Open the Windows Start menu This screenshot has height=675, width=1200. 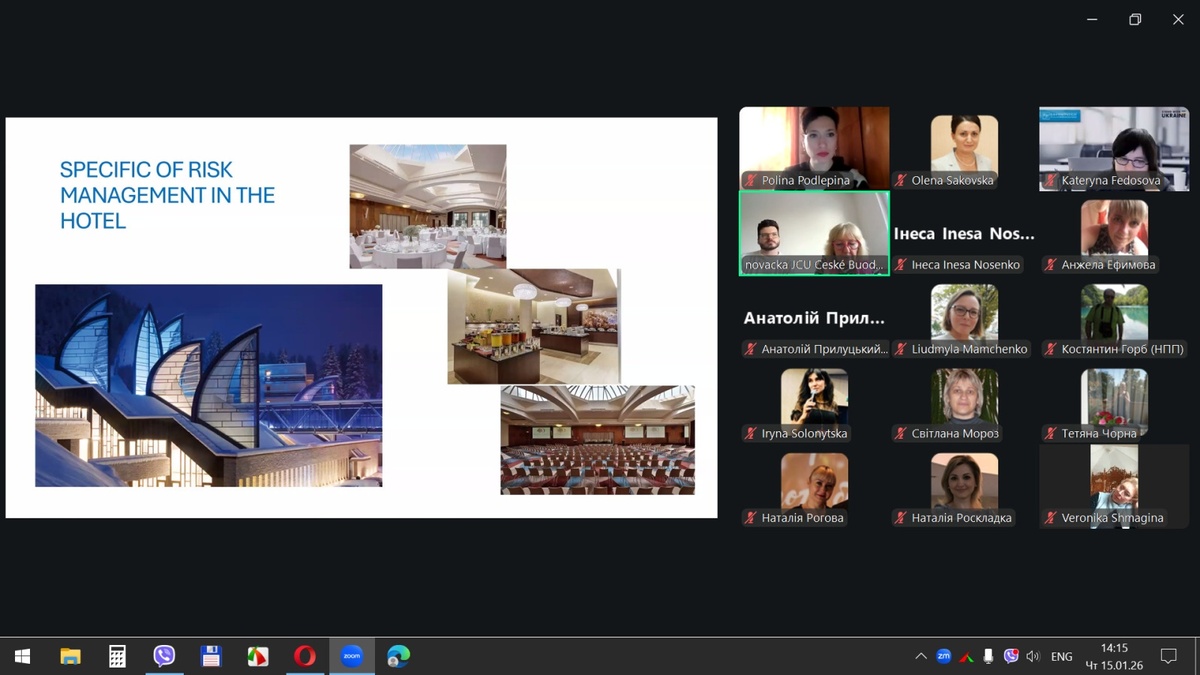22,656
